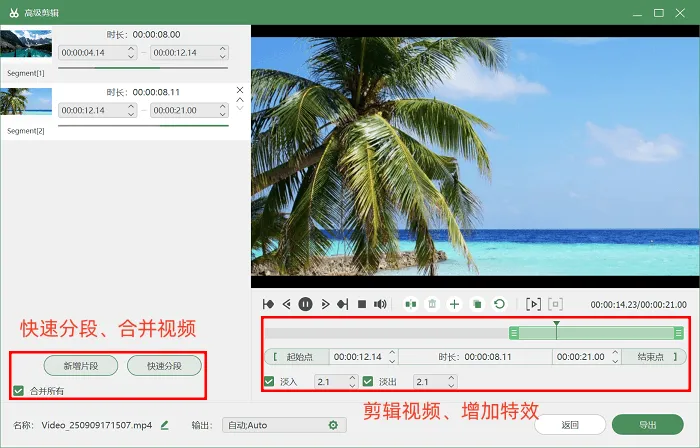Disable the 淡入 fade-in checkbox
700x448 pixels.
coord(269,382)
